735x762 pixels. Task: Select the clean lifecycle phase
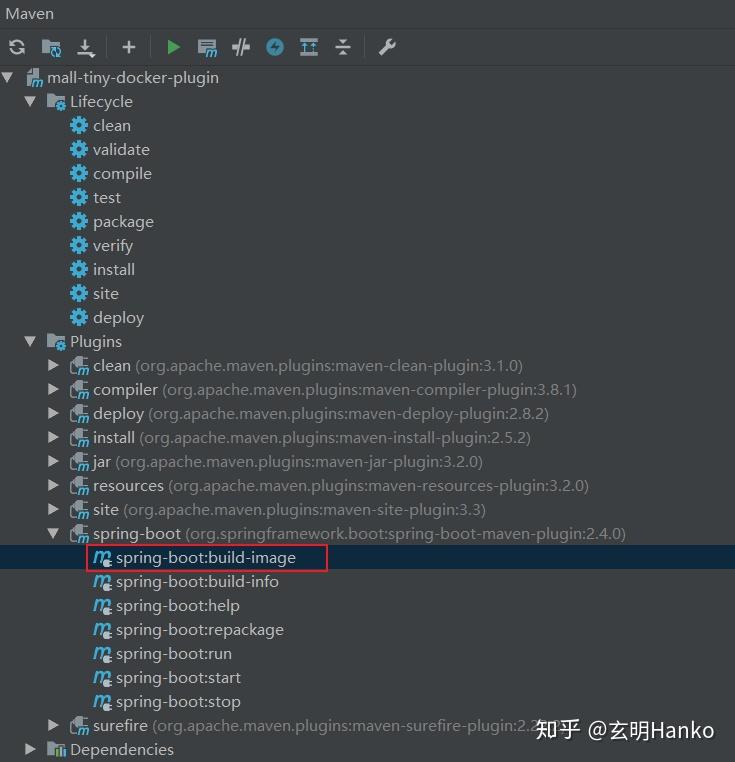pos(112,126)
